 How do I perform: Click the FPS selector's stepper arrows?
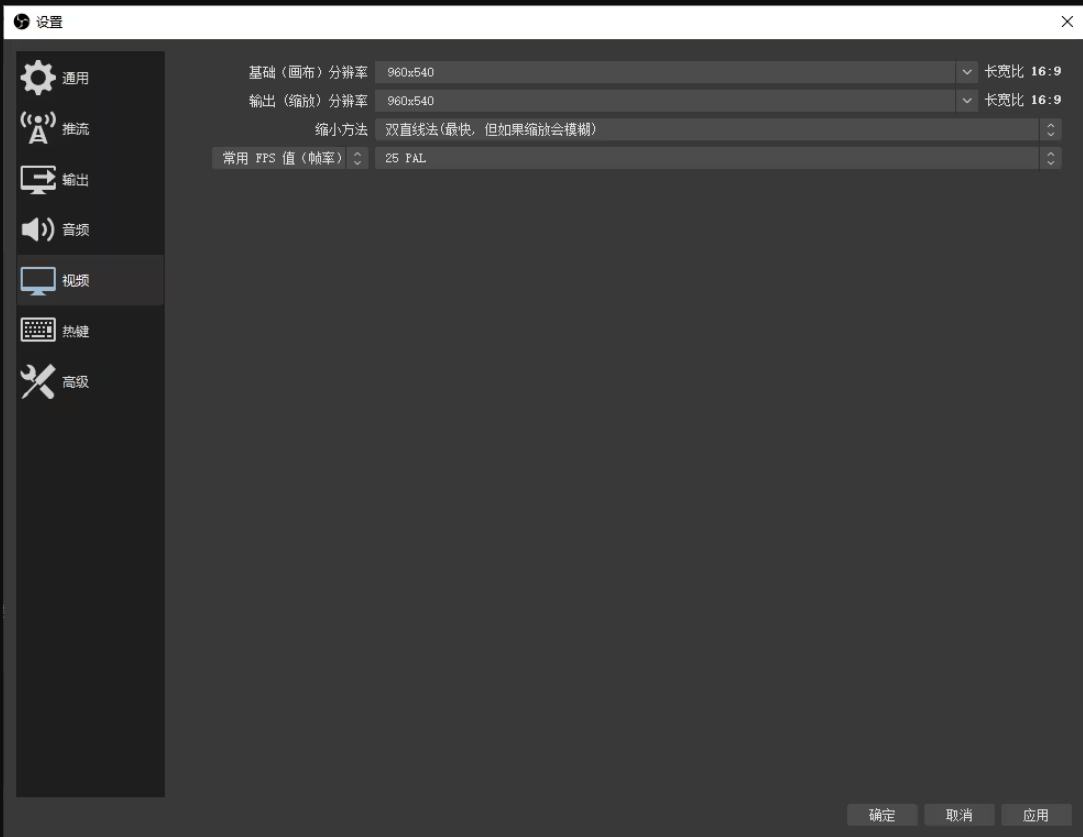pyautogui.click(x=357, y=157)
